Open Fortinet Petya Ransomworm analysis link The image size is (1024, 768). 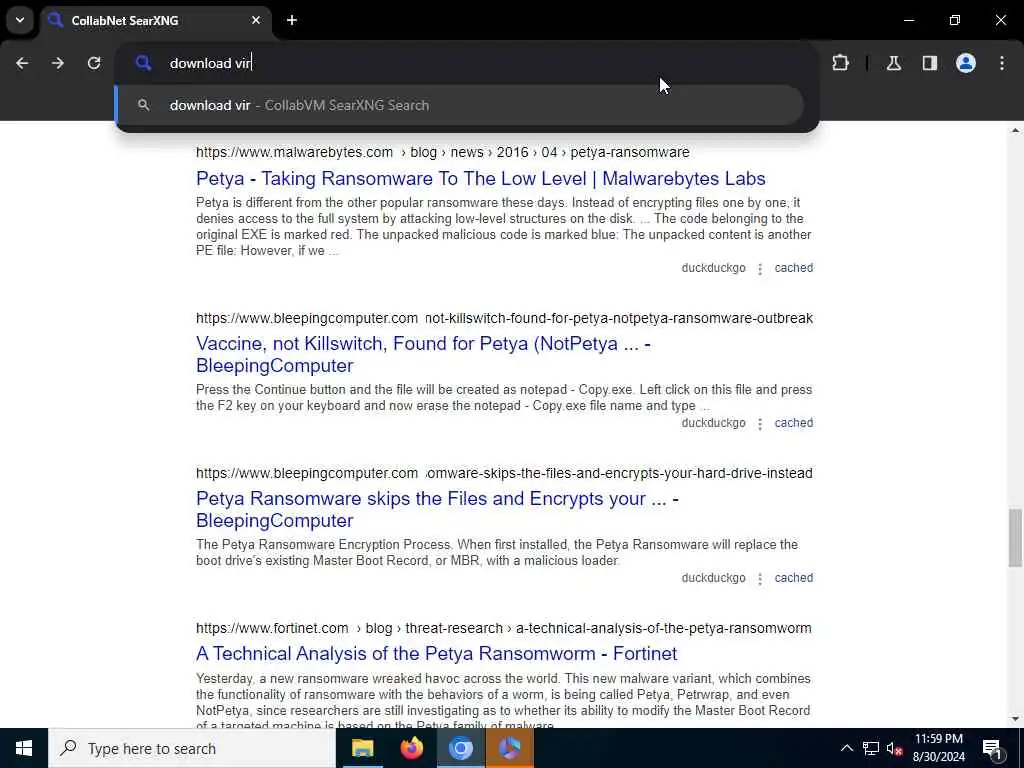coord(436,654)
